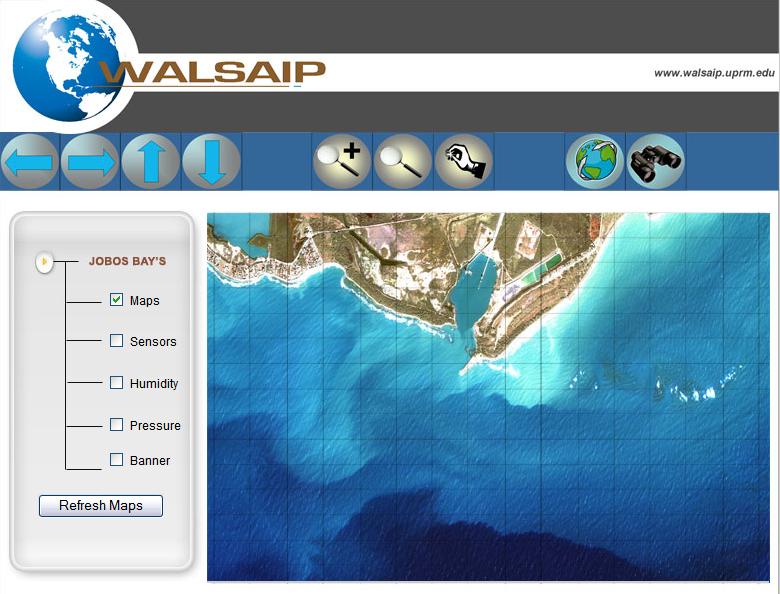Pan the map up with the up arrow
The width and height of the screenshot is (780, 594).
point(151,161)
